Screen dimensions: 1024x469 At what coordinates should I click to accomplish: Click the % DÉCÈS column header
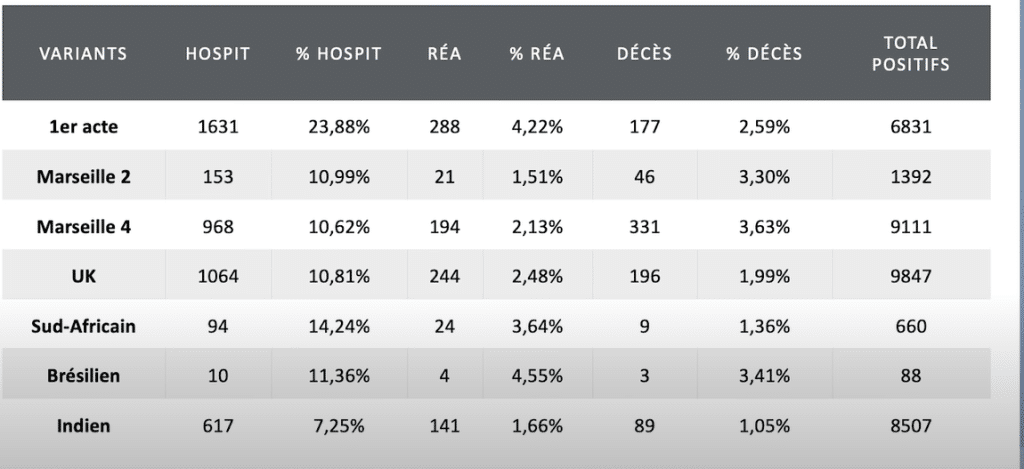tap(764, 54)
